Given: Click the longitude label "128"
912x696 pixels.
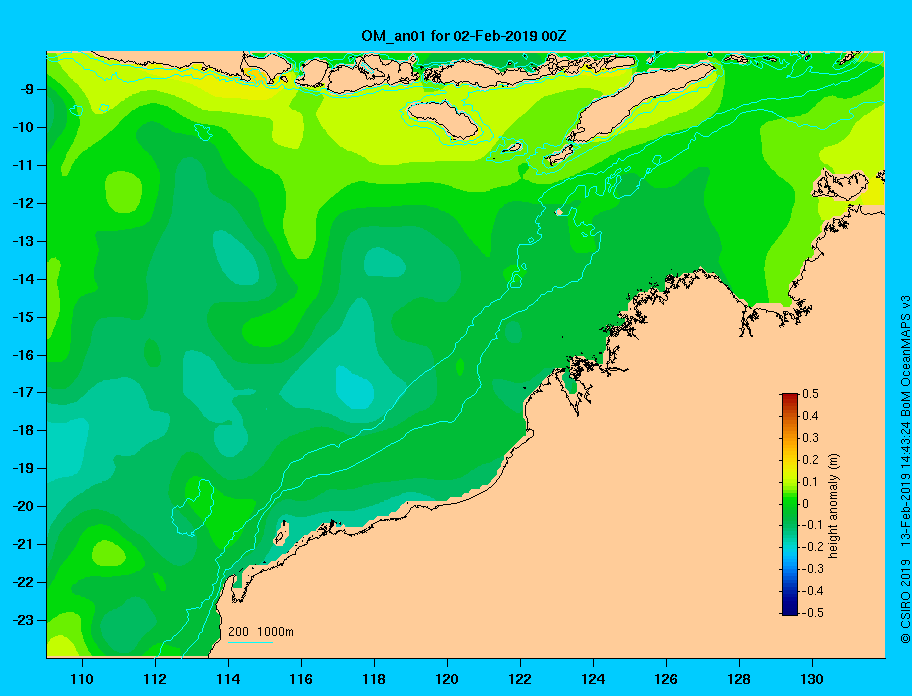Looking at the screenshot, I should [x=739, y=679].
